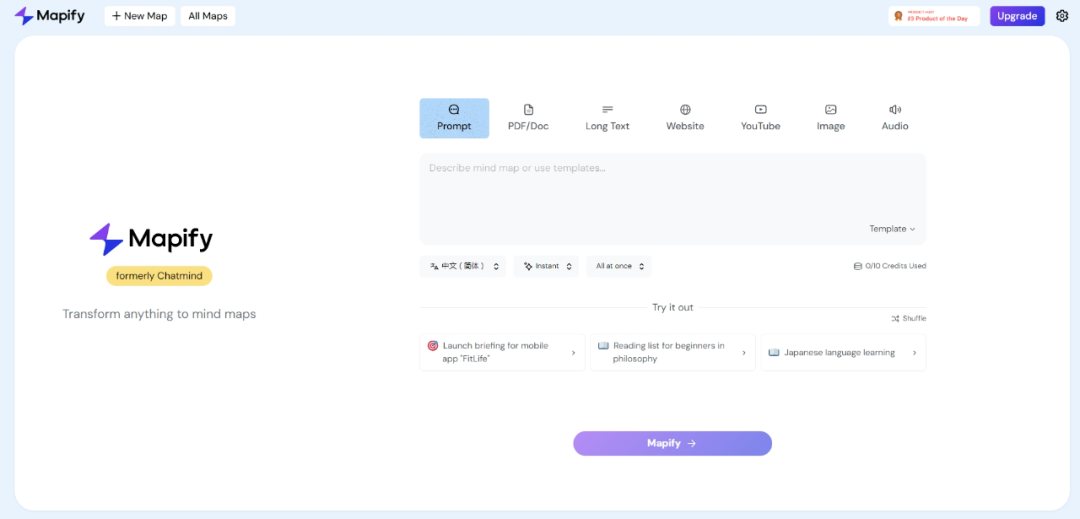Viewport: 1080px width, 519px height.
Task: Click the Try it out label
Action: (673, 308)
